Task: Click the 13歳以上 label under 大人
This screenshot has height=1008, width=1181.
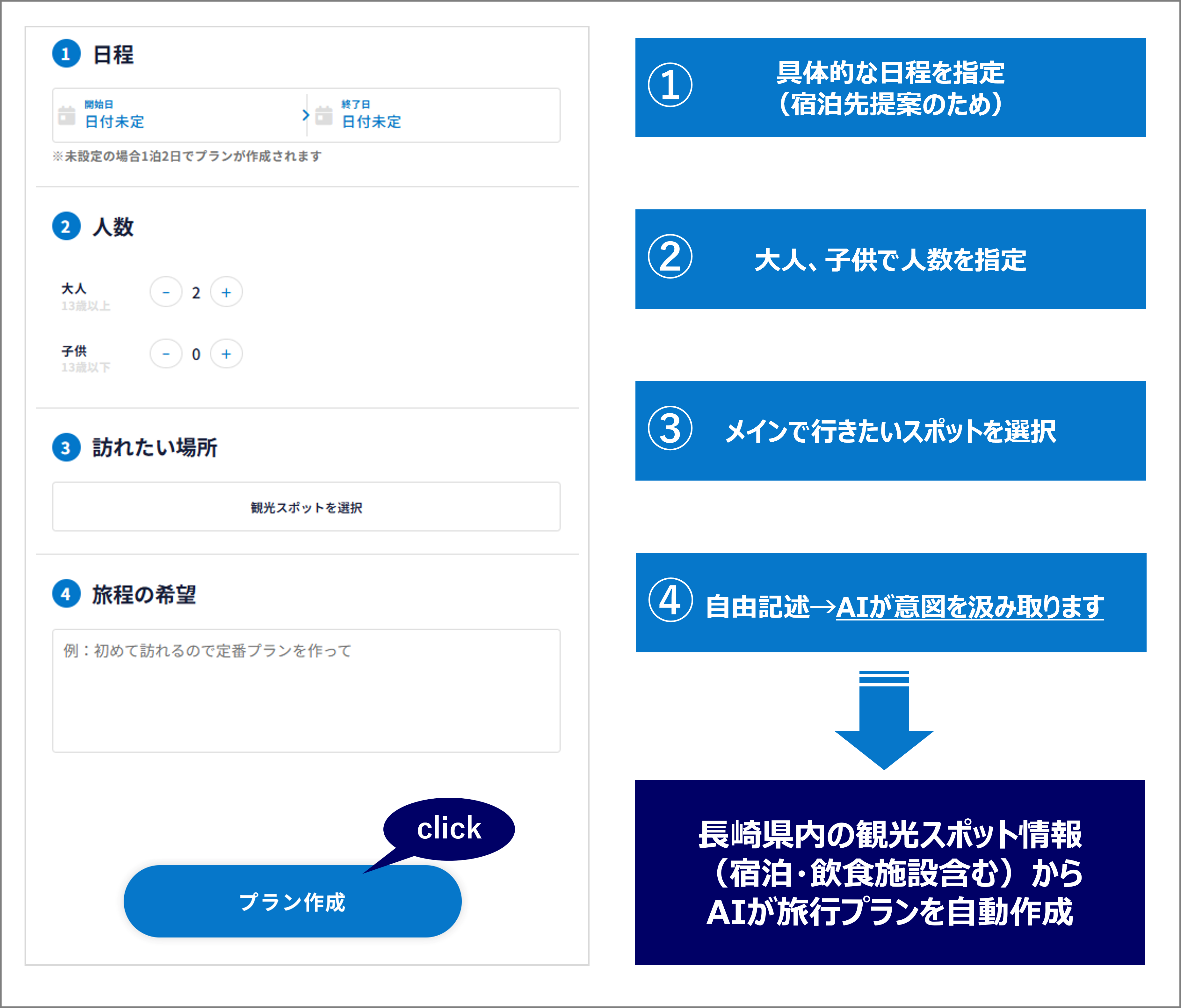Action: (85, 306)
